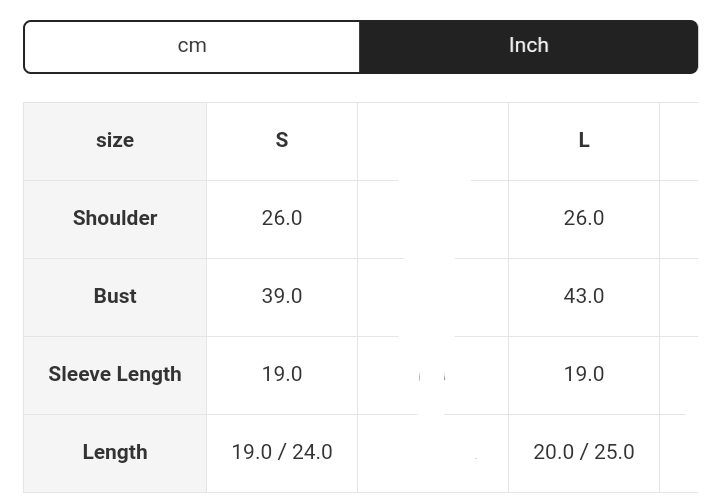Click Shoulder value 26.0 for size S
719x503 pixels.
282,219
